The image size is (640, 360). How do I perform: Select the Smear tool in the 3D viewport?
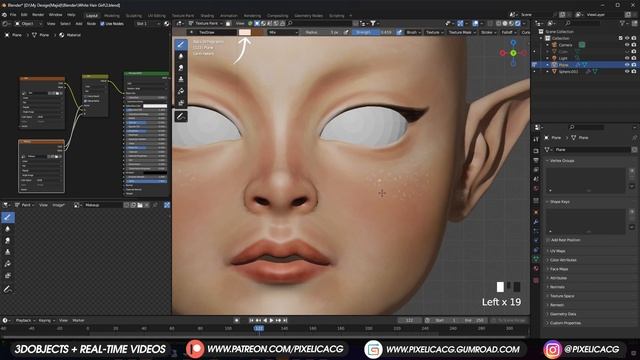181,68
